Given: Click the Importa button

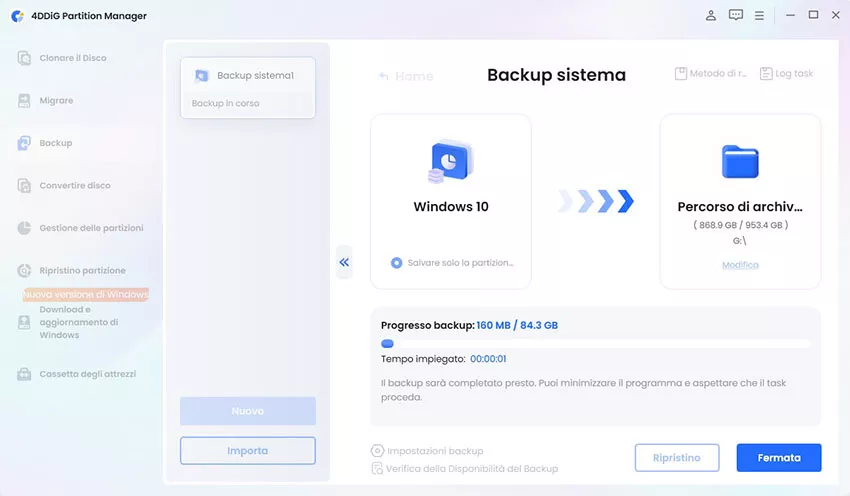Looking at the screenshot, I should (248, 450).
